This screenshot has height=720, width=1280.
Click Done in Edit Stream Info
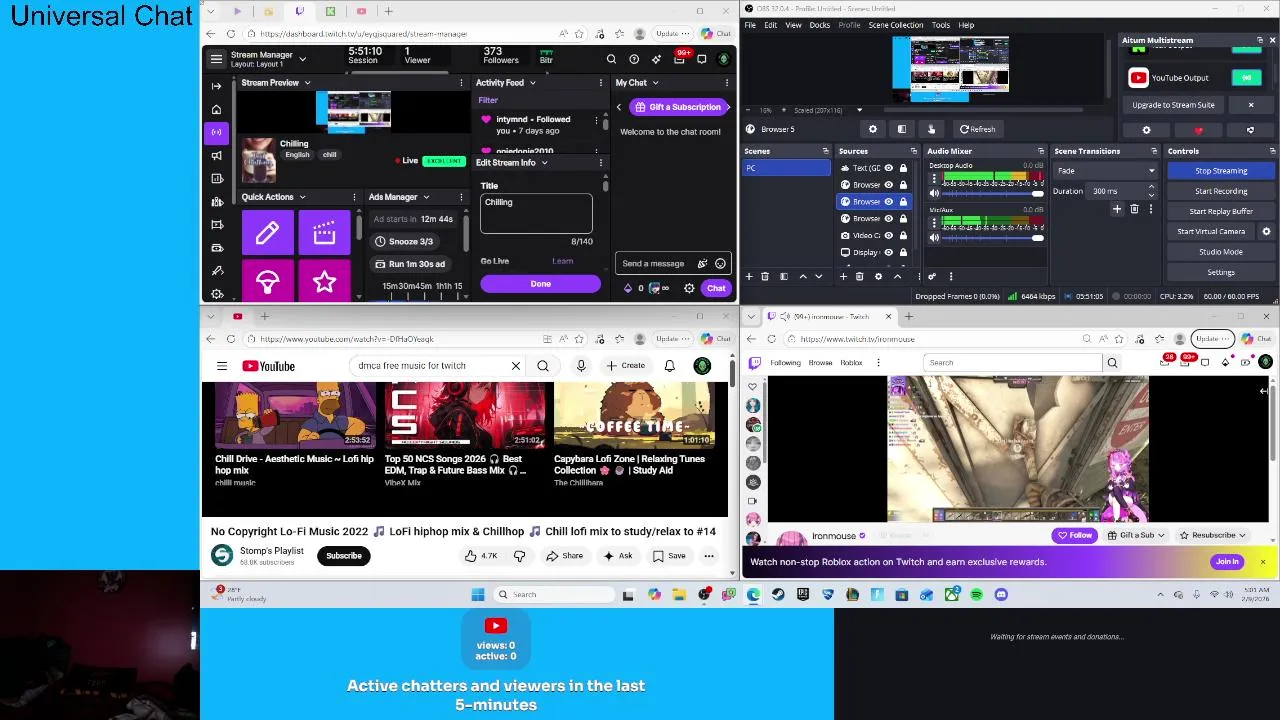tap(540, 284)
